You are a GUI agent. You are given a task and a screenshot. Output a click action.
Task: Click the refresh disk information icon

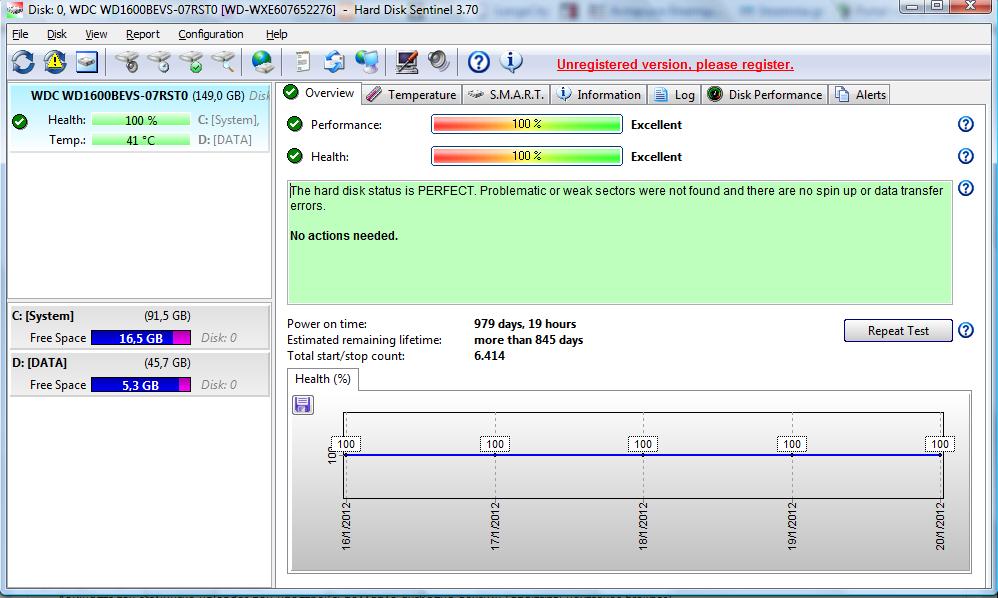(23, 62)
